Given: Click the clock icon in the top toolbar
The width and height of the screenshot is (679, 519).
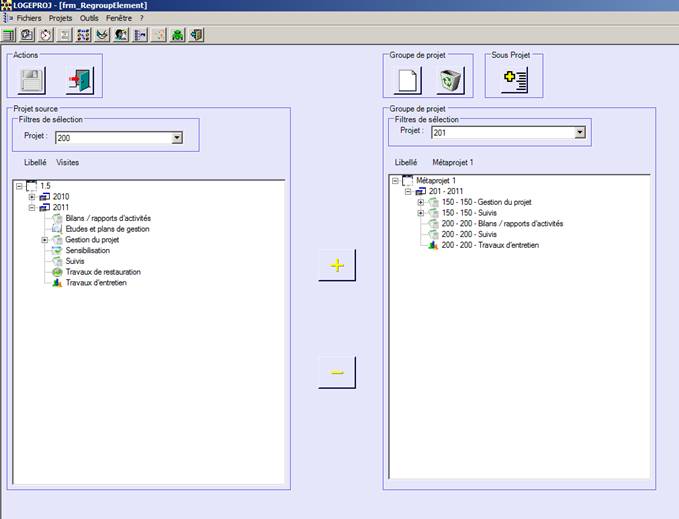Looking at the screenshot, I should (x=45, y=35).
